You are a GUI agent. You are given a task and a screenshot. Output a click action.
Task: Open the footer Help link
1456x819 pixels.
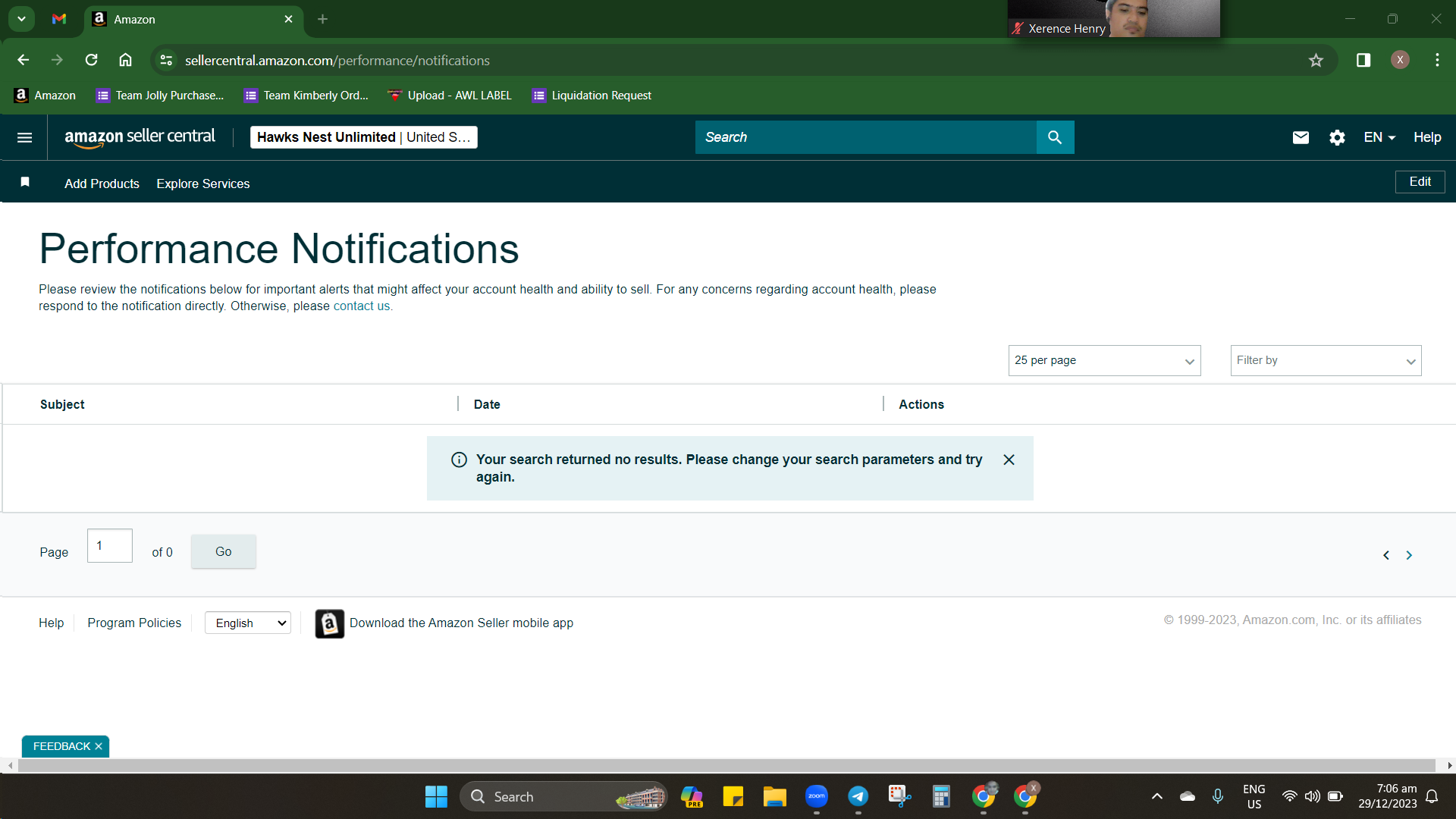[51, 623]
